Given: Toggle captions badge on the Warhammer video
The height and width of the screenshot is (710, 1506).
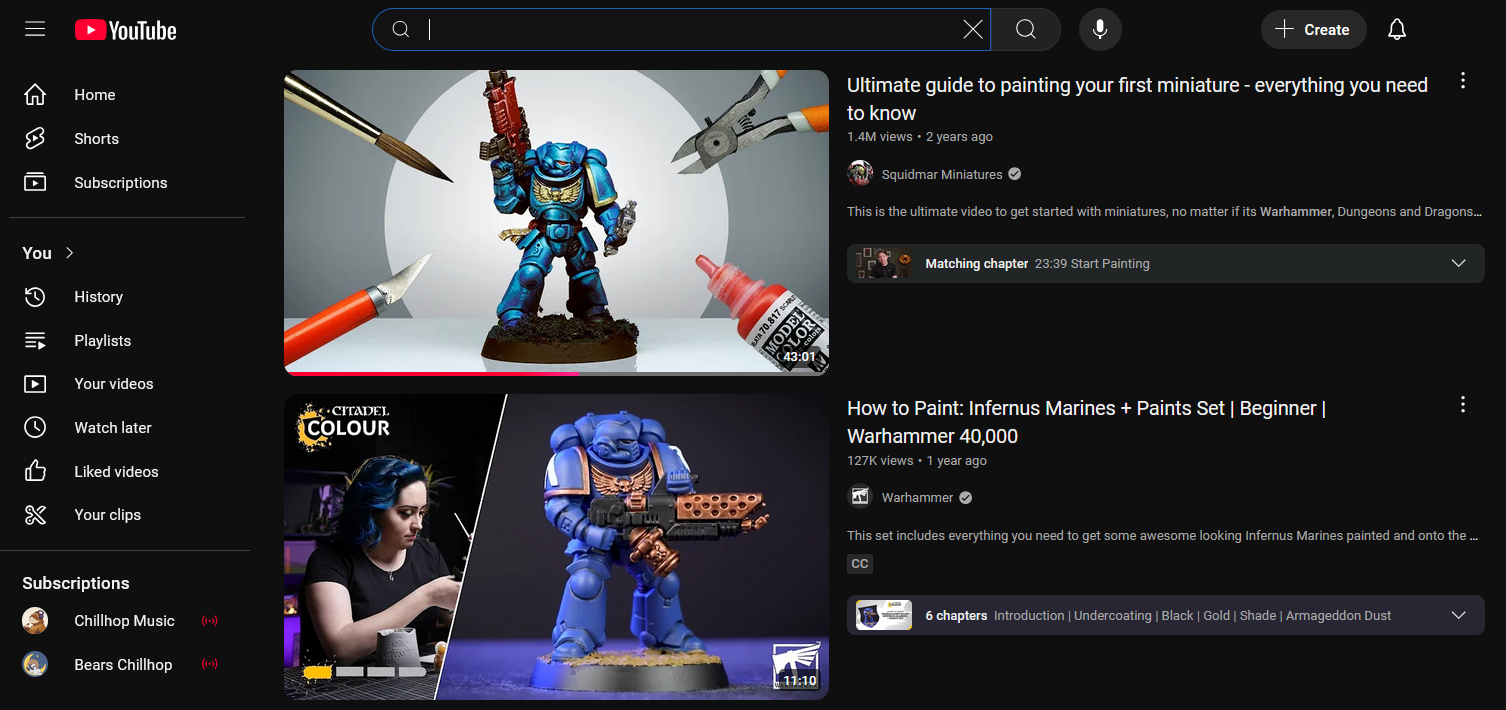Looking at the screenshot, I should pos(859,563).
